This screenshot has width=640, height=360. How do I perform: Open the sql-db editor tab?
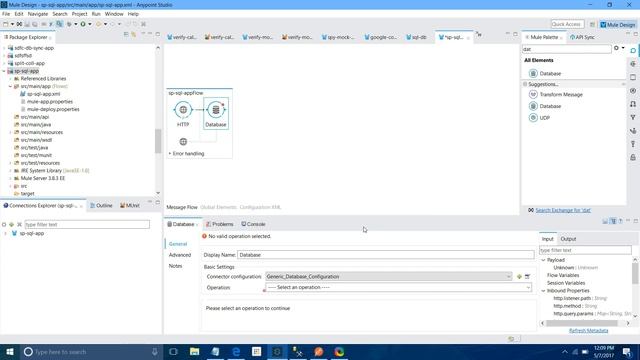tap(416, 37)
